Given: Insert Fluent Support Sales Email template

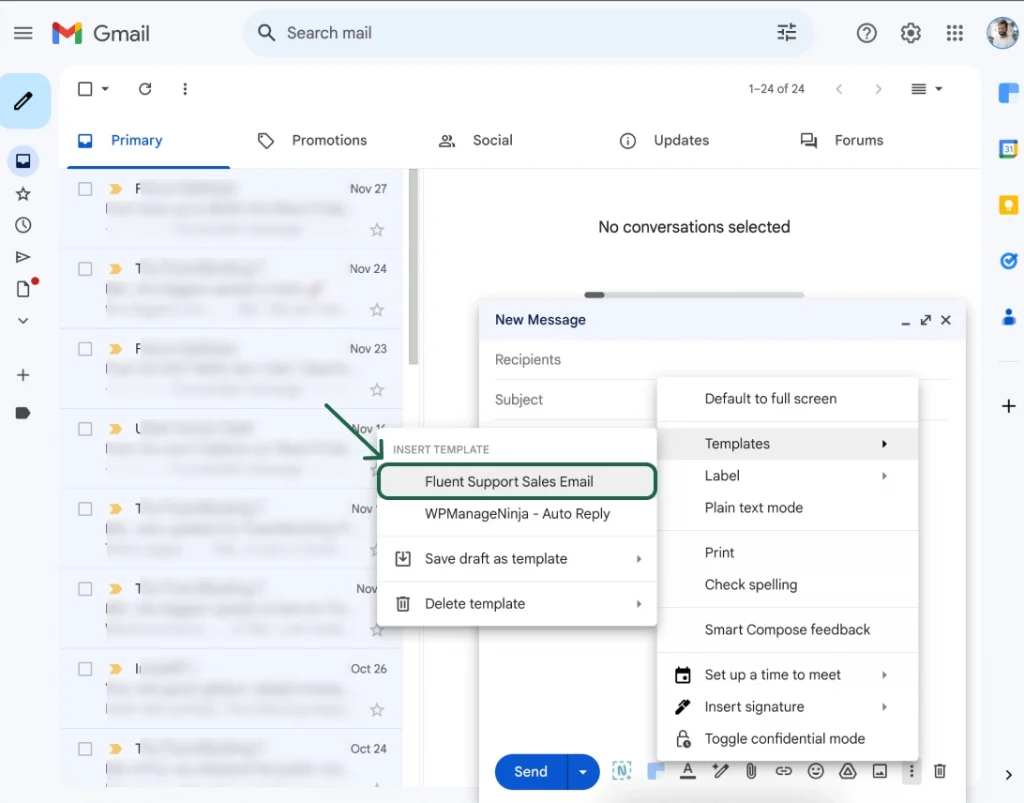Looking at the screenshot, I should 517,481.
